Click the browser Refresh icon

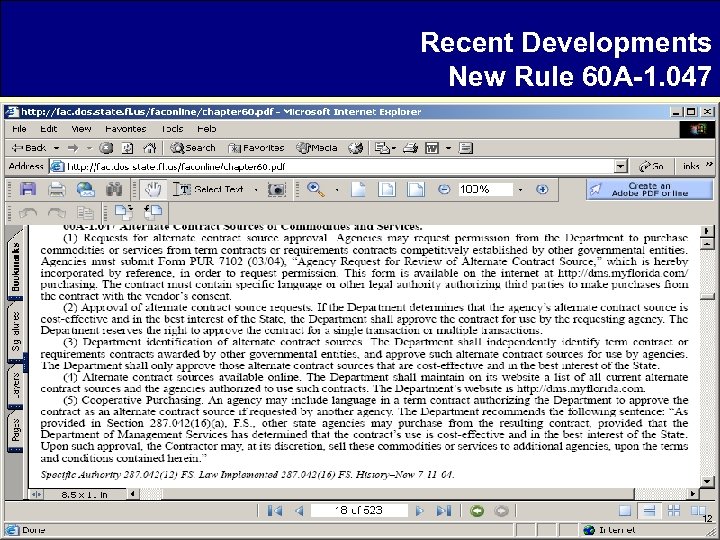[x=128, y=148]
